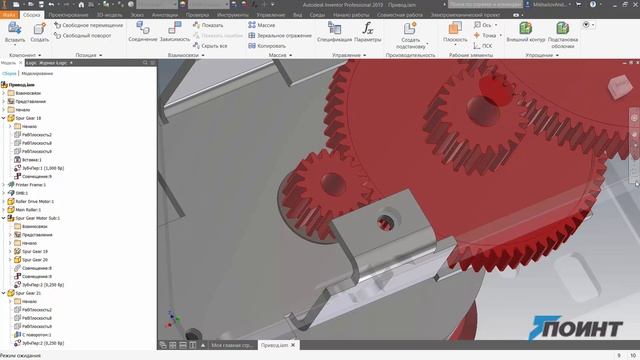Click the Создать (Create) component icon
Viewport: 640px width, 360px height.
click(40, 29)
